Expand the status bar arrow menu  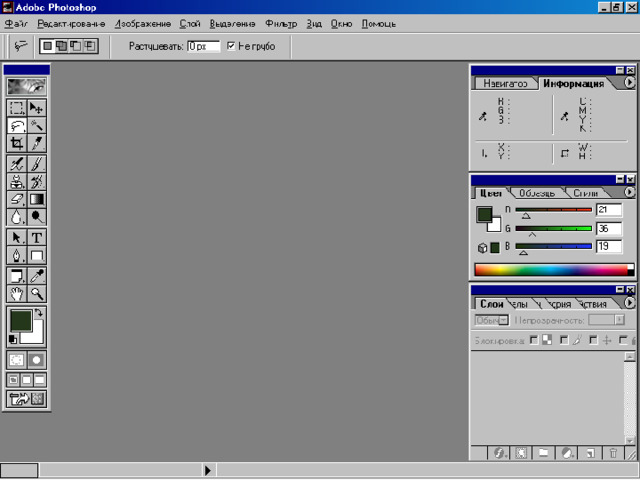tap(208, 470)
